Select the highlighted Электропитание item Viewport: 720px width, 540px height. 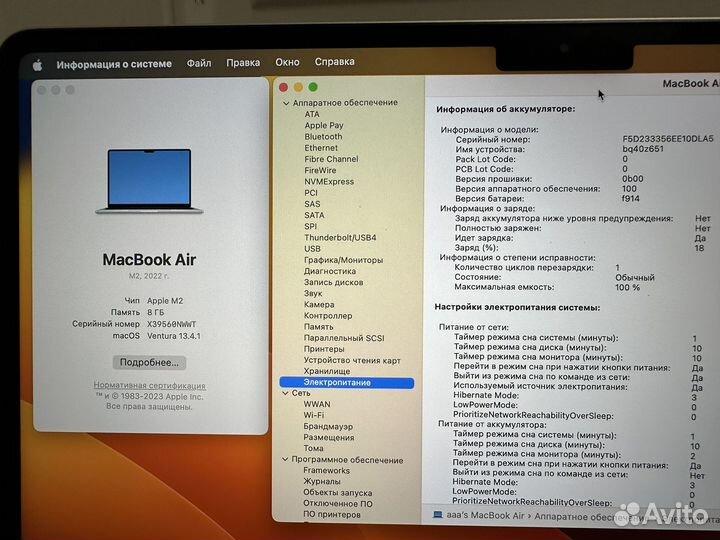click(x=347, y=382)
